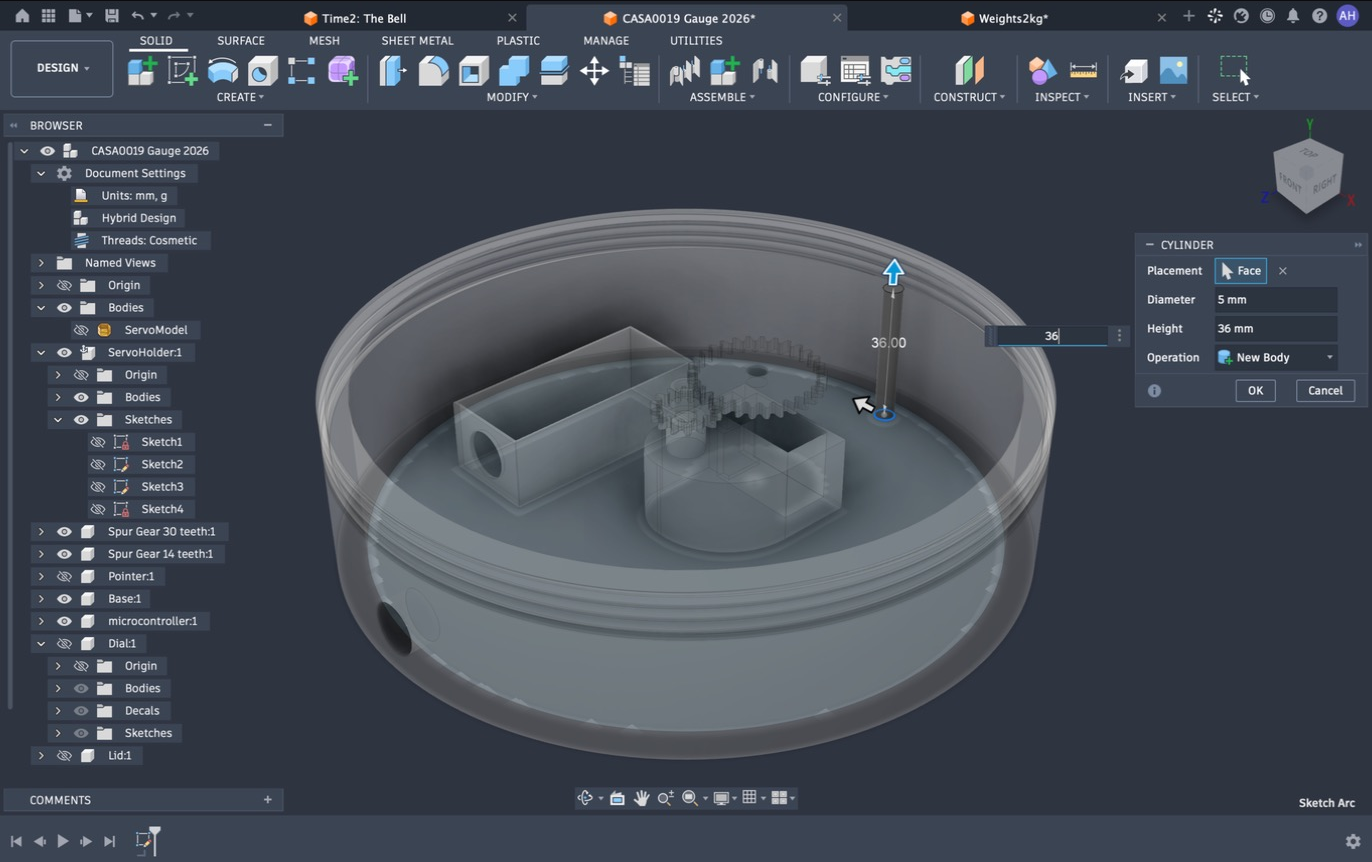Click the Diameter field showing 5 mm
Screen dimensions: 1372x862
pos(1276,300)
